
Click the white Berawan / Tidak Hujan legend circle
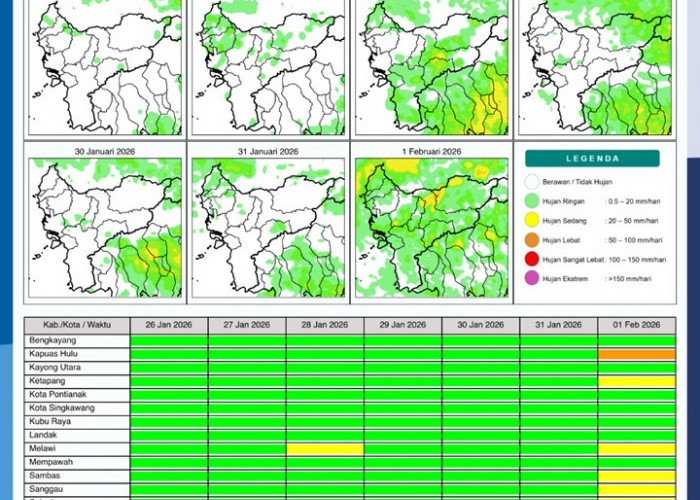(x=531, y=182)
